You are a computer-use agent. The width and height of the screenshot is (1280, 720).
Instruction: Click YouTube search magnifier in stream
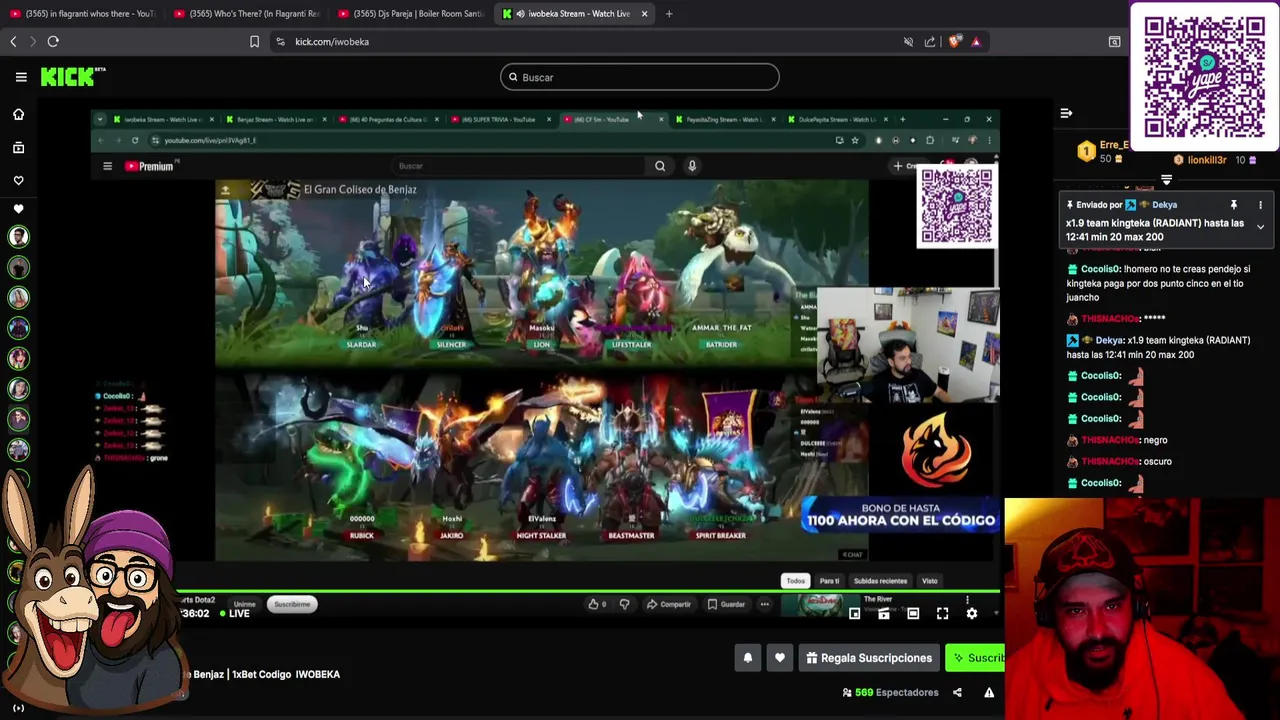point(660,166)
